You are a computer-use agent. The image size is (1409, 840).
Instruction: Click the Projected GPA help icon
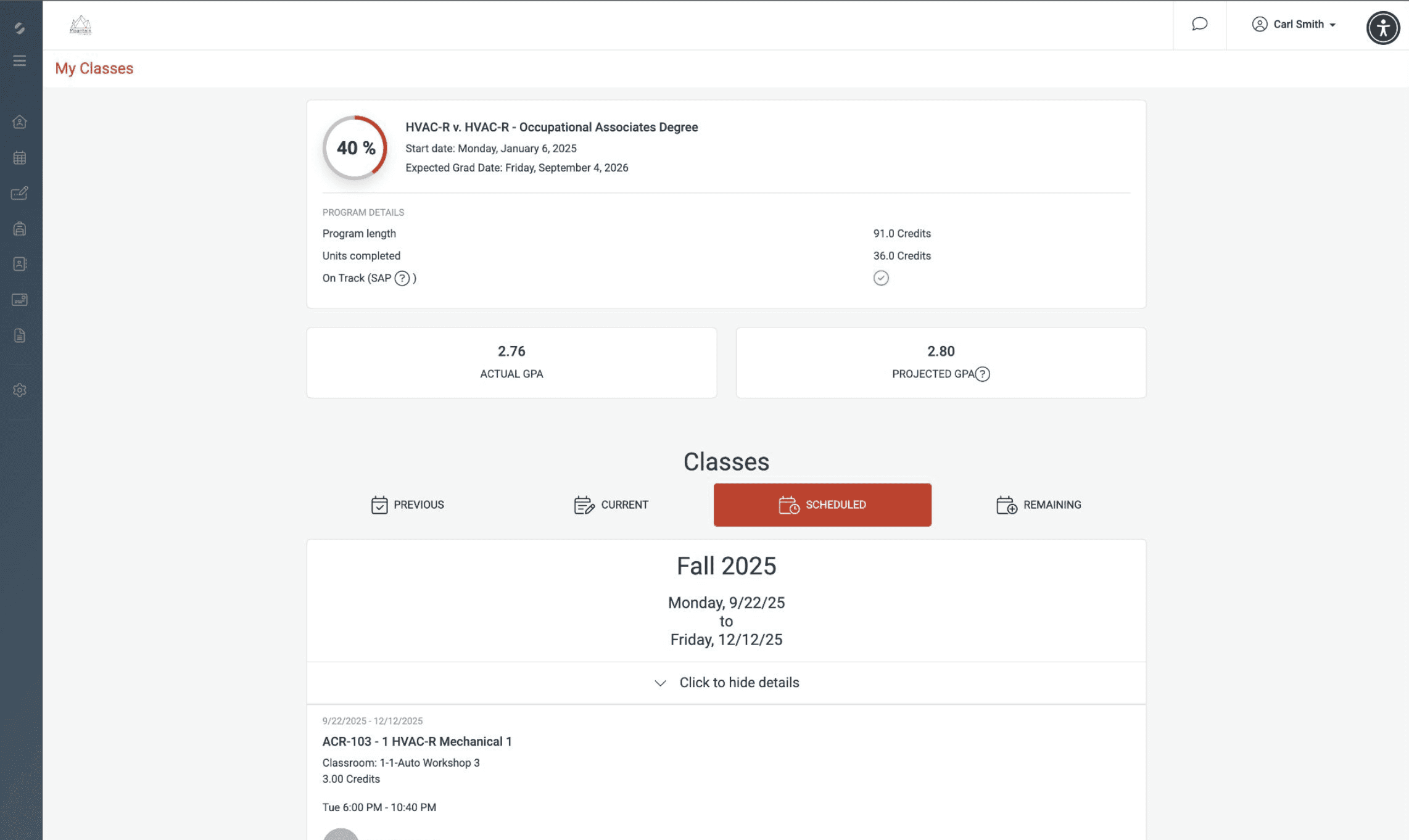click(983, 374)
